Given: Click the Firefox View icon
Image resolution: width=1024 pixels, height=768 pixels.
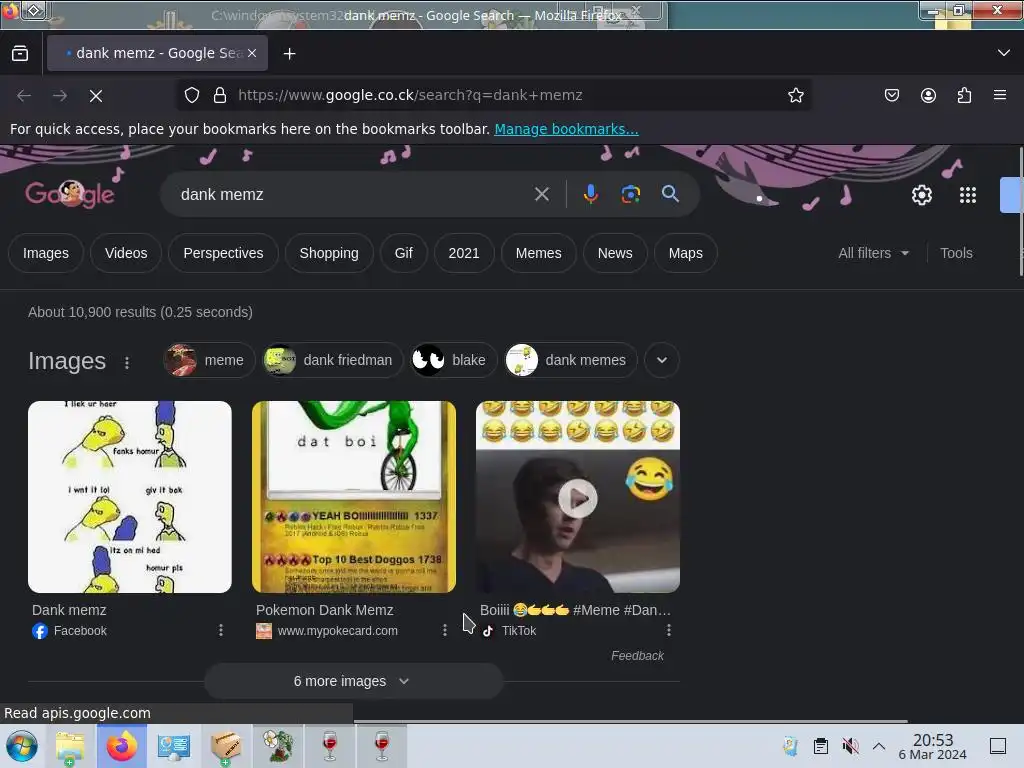Looking at the screenshot, I should [x=20, y=53].
